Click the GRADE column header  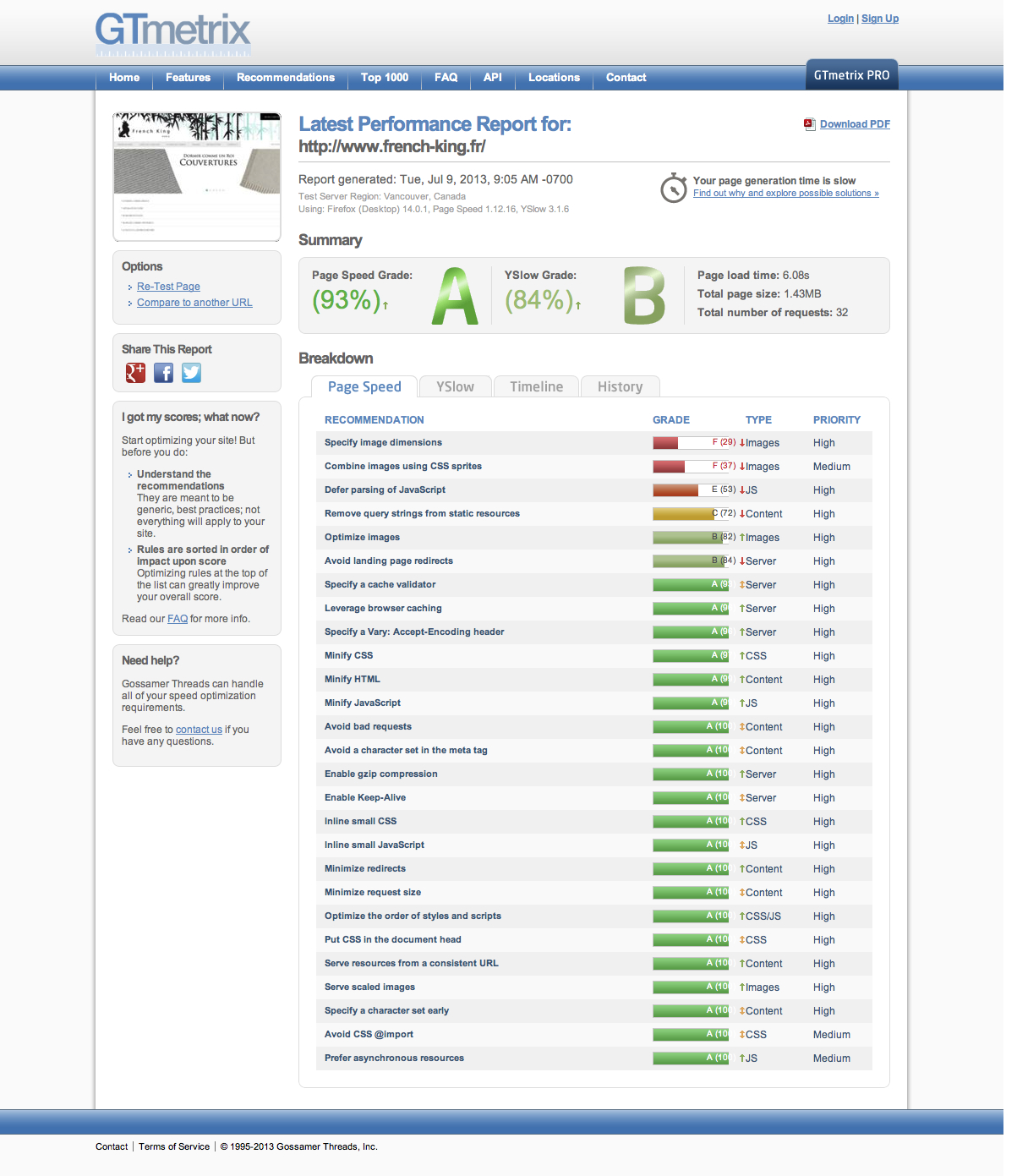click(x=671, y=420)
